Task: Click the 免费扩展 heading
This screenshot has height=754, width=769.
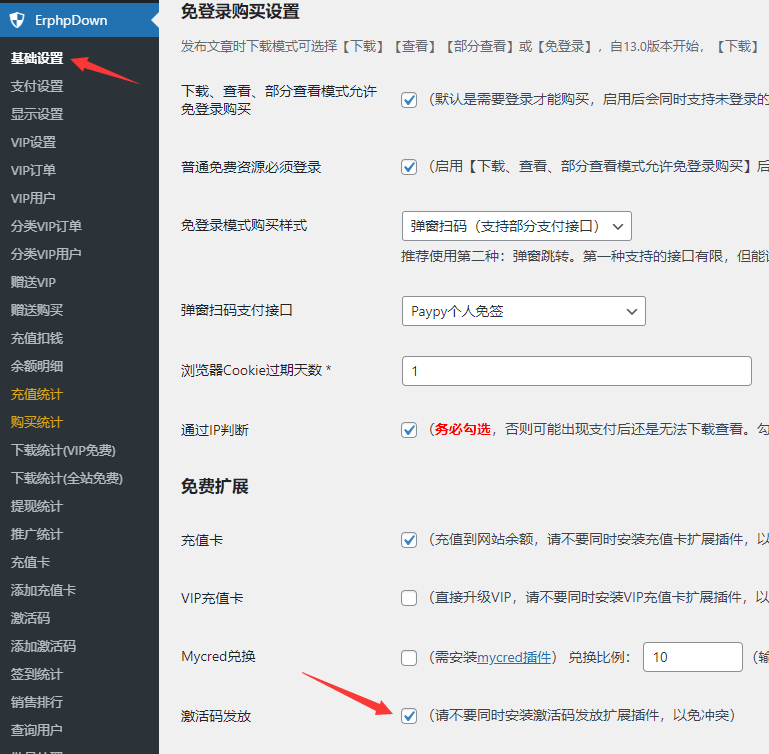Action: click(215, 486)
